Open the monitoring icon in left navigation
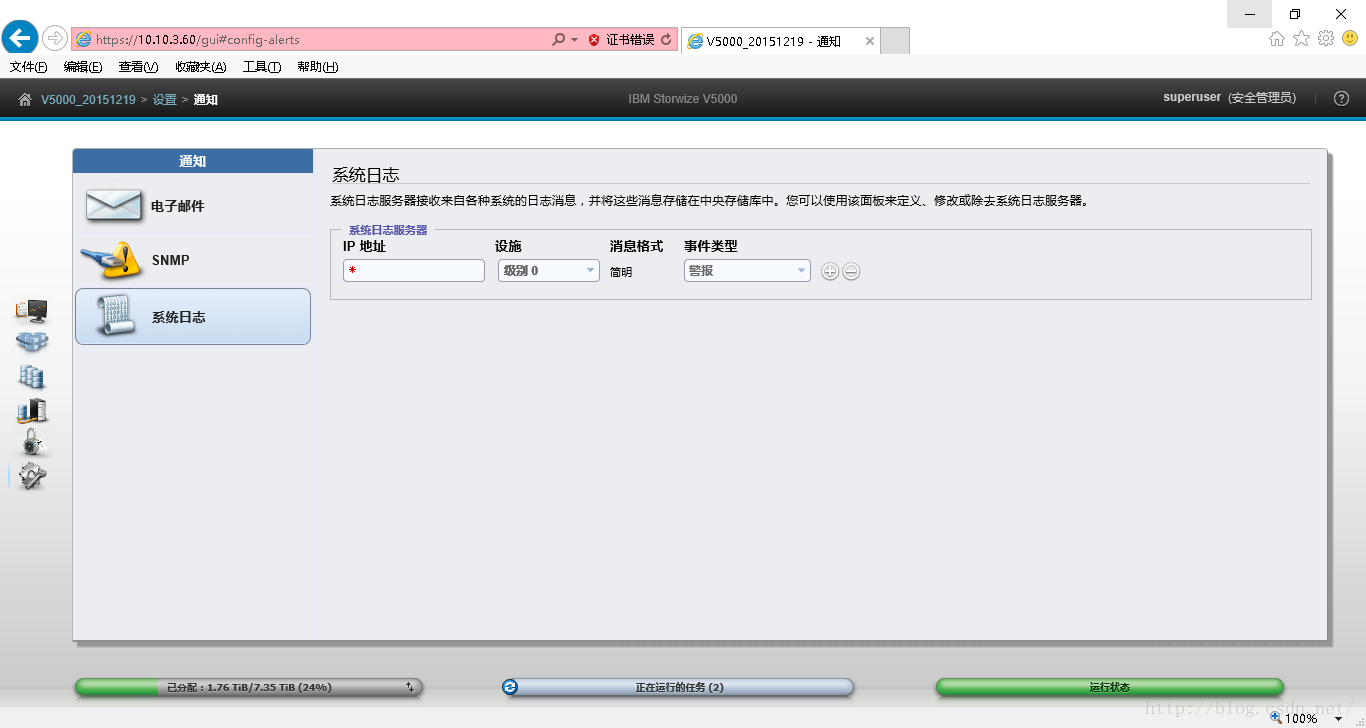The height and width of the screenshot is (728, 1366). (x=32, y=311)
